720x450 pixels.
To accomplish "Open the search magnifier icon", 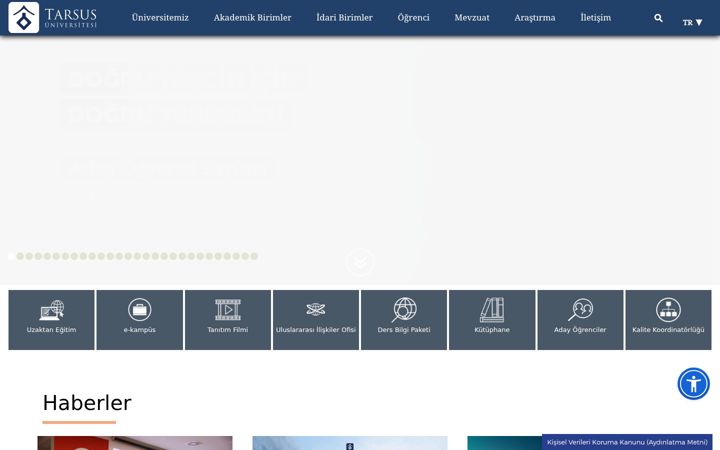I will (x=658, y=18).
